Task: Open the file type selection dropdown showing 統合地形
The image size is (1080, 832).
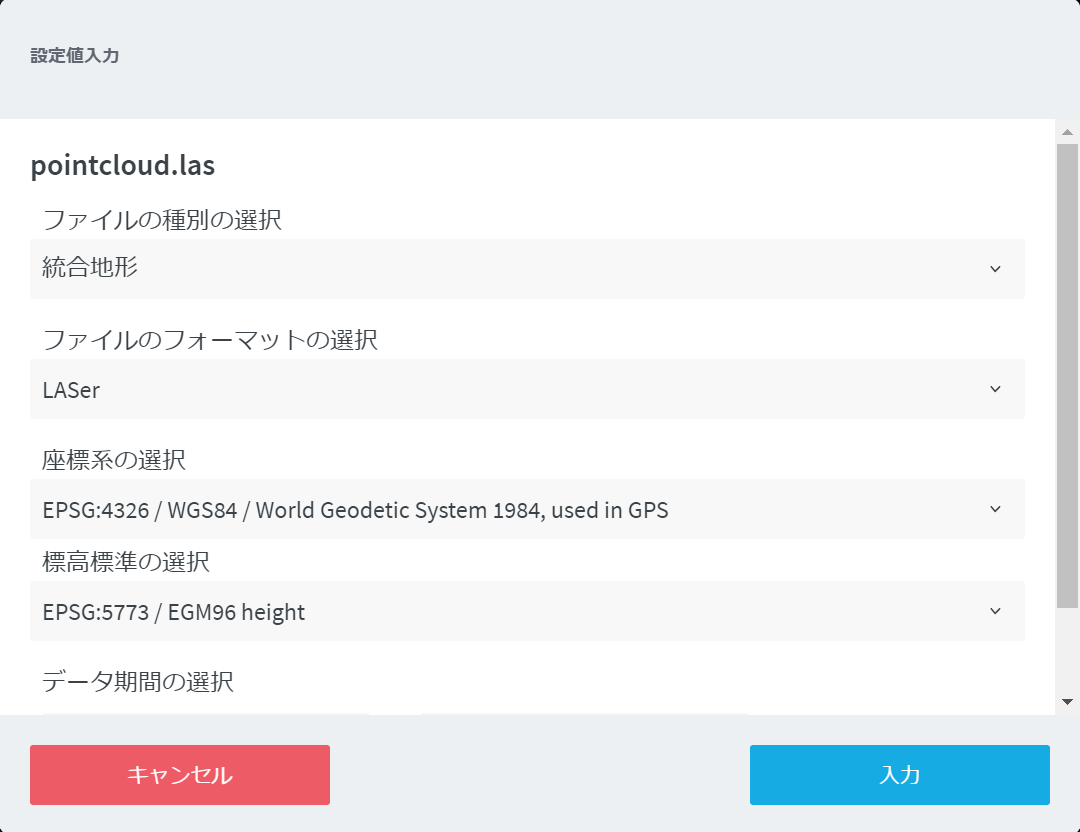Action: pyautogui.click(x=527, y=269)
